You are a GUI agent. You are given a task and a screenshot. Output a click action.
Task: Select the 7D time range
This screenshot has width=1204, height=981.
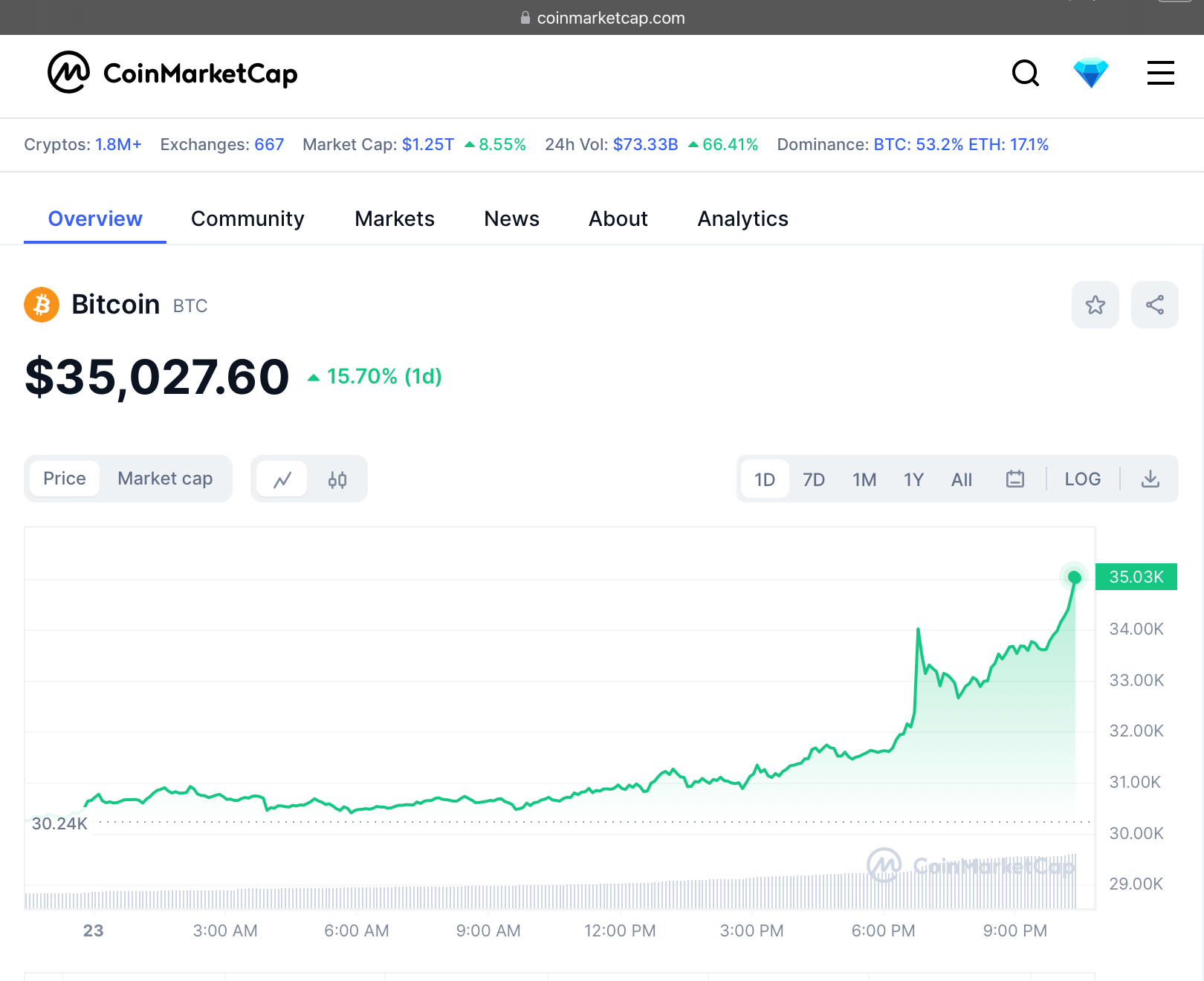click(x=814, y=479)
